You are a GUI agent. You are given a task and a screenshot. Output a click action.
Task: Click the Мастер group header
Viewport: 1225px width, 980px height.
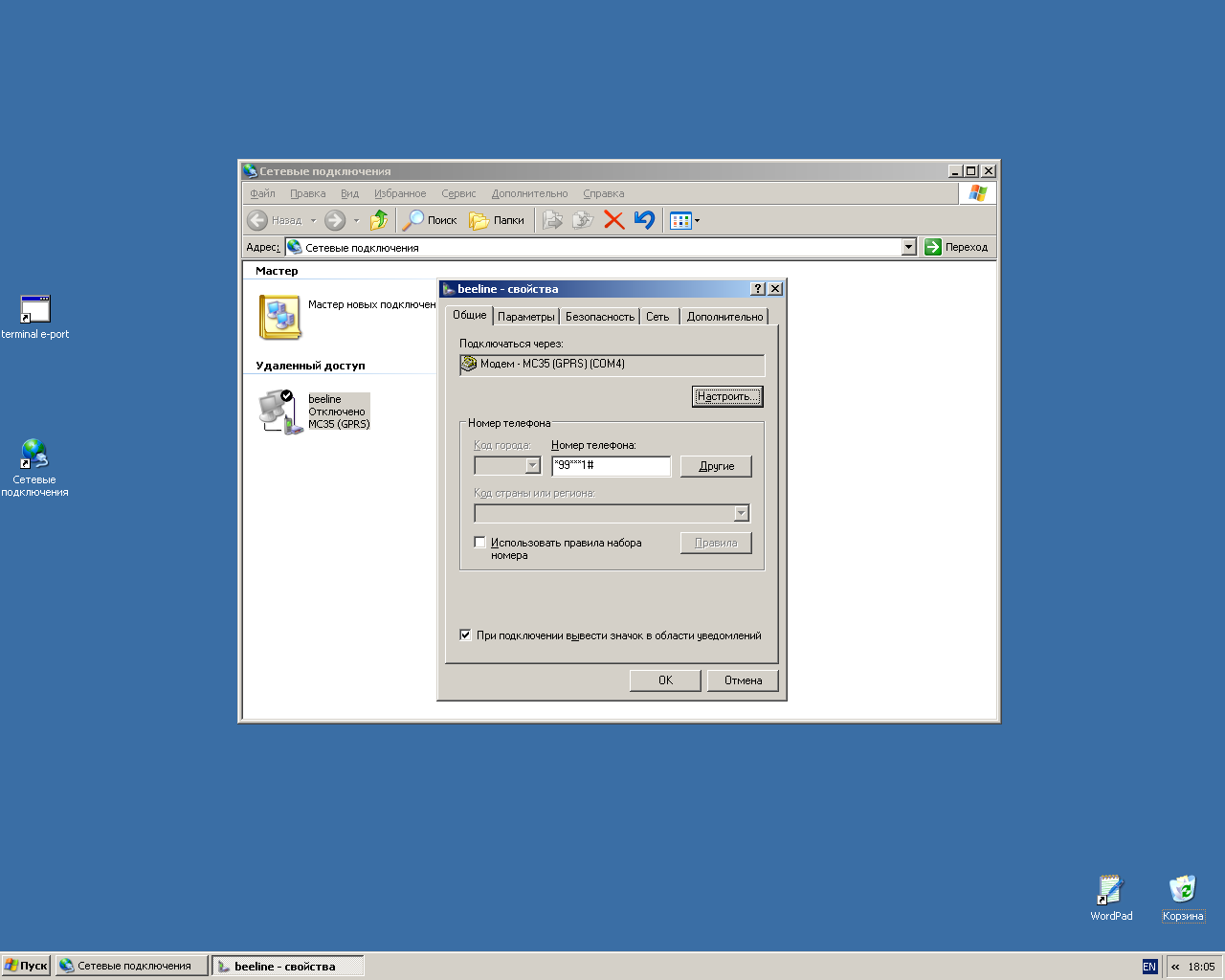[277, 271]
